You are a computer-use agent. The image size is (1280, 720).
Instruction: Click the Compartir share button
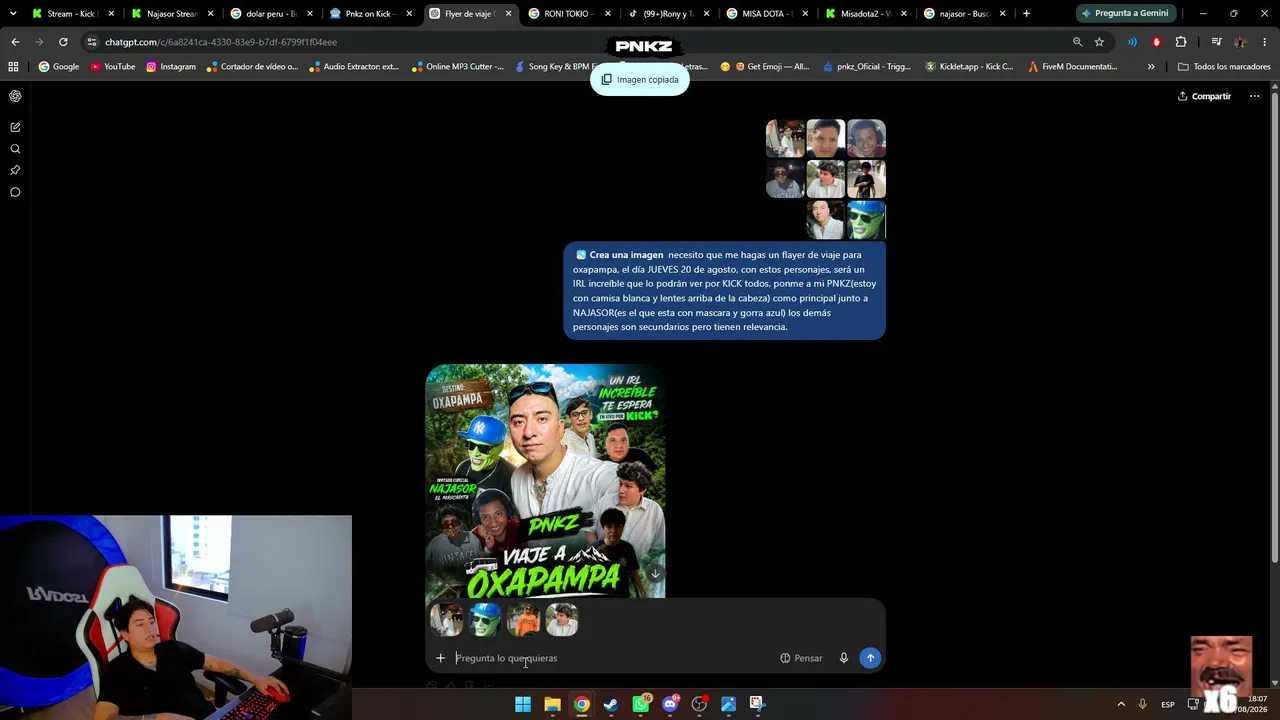[x=1204, y=96]
